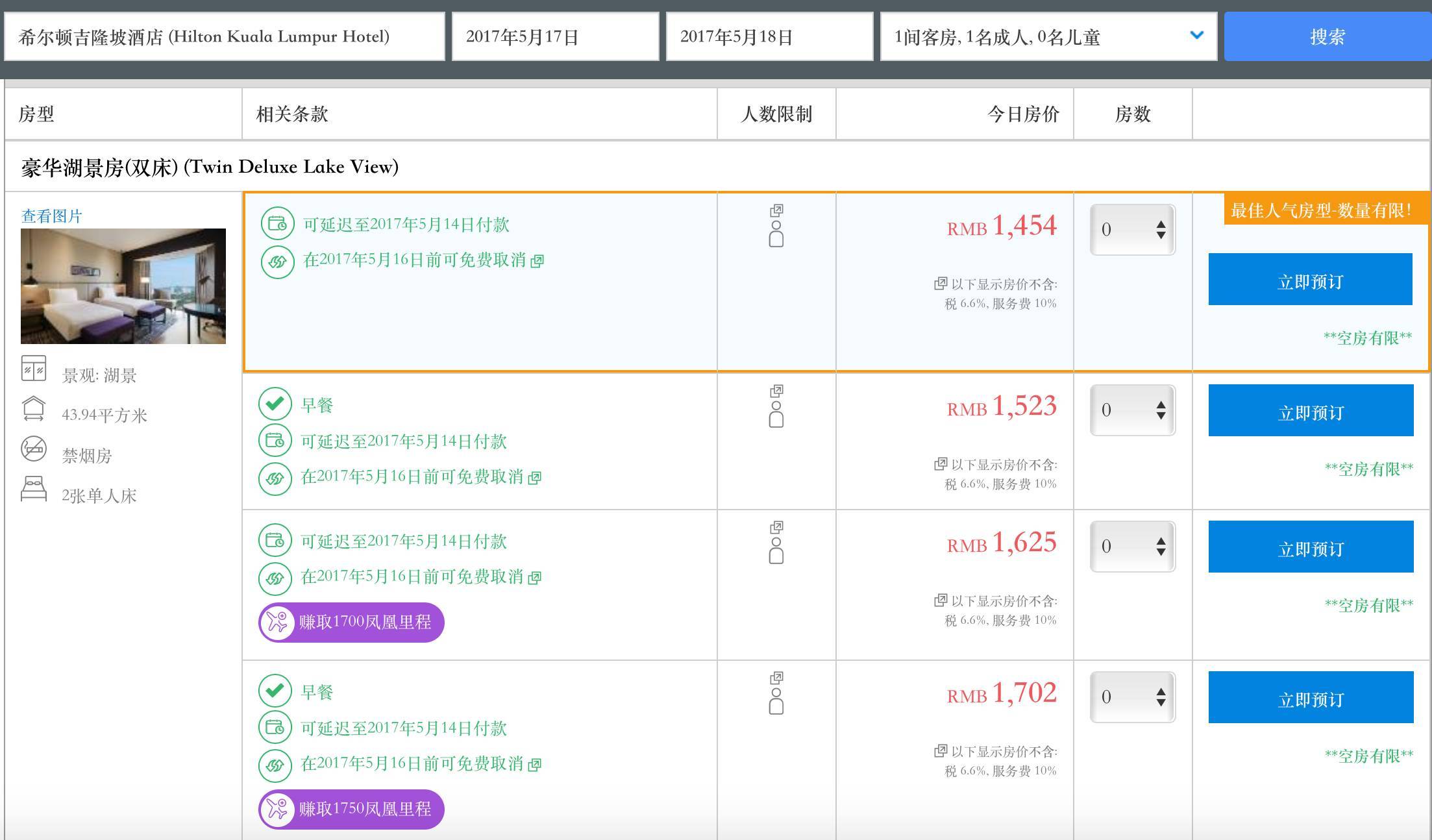Click the RMB 1,454 price
This screenshot has height=840, width=1432.
pyautogui.click(x=1002, y=226)
